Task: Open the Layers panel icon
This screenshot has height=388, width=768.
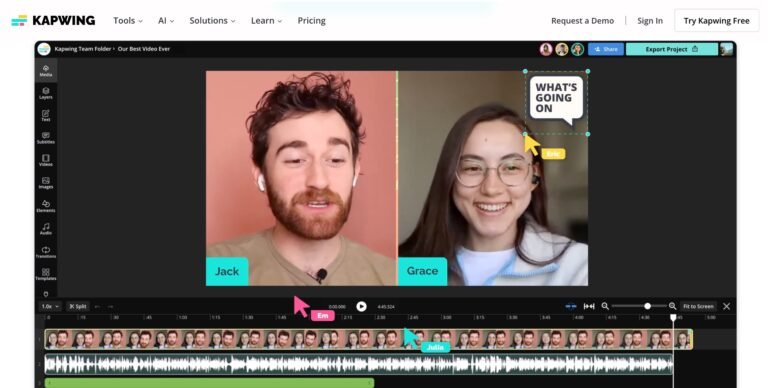Action: coord(46,93)
